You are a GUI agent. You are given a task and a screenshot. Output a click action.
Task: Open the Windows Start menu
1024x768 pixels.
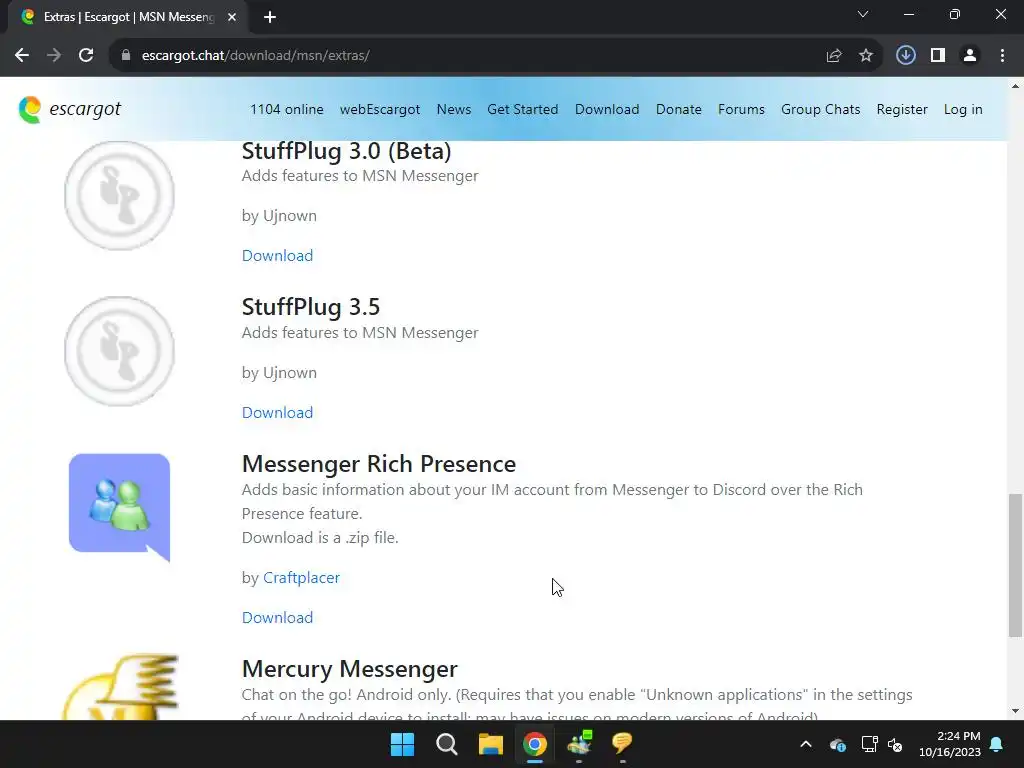[x=402, y=744]
